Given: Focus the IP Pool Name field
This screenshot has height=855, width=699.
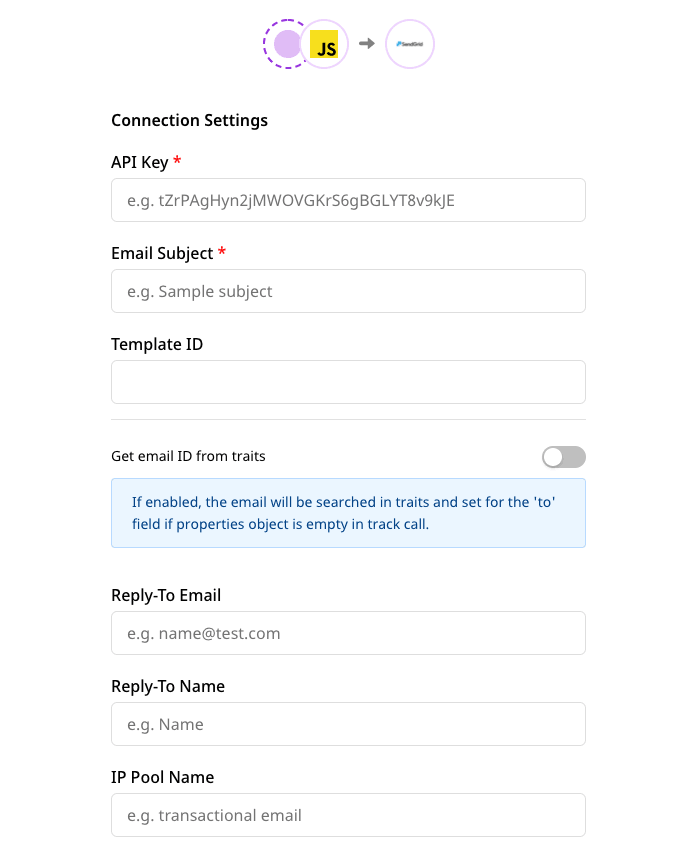Looking at the screenshot, I should tap(348, 815).
